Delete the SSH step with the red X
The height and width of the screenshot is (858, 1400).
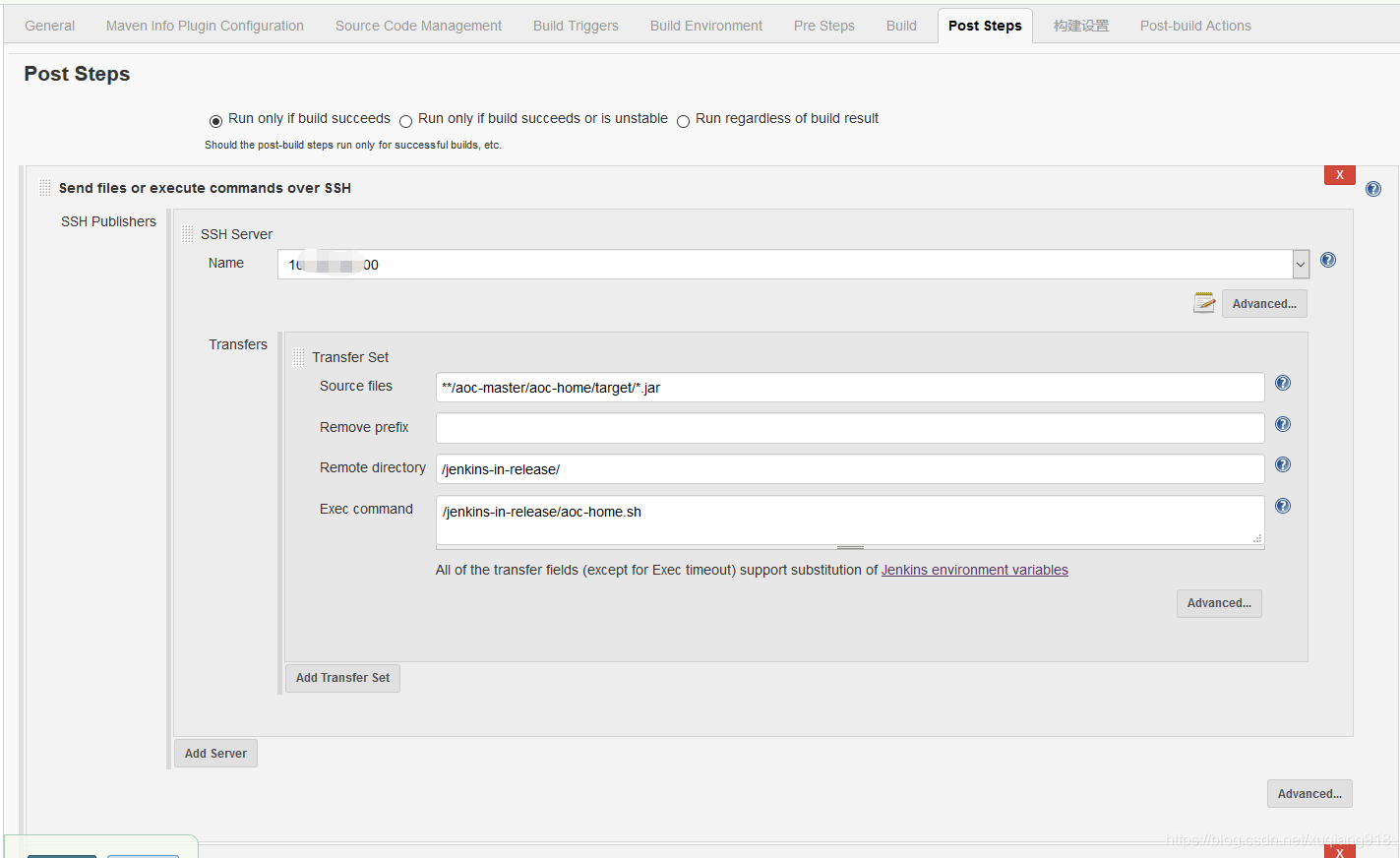[x=1339, y=175]
